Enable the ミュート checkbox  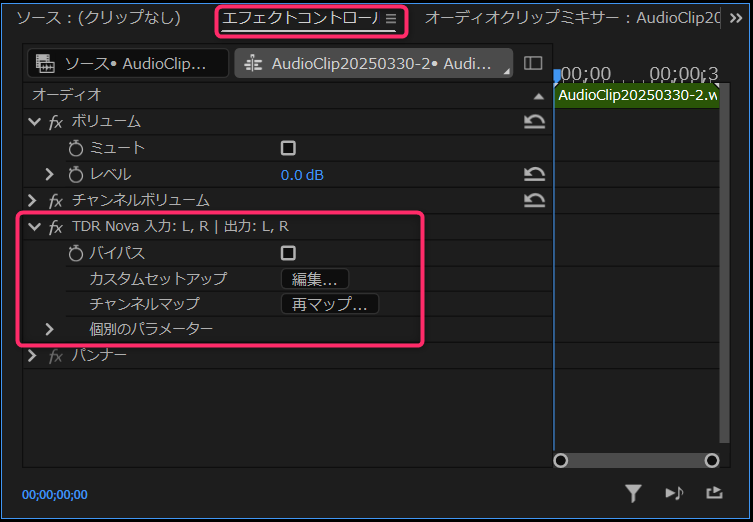(x=288, y=148)
